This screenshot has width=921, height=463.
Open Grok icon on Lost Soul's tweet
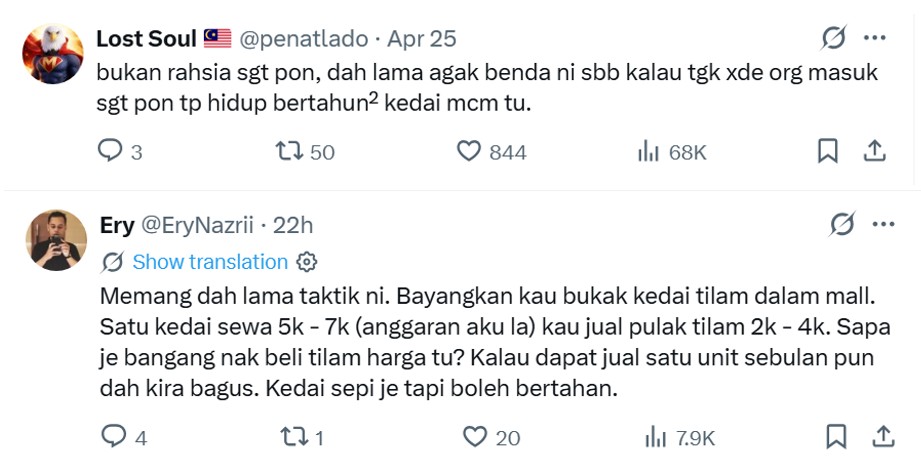[x=832, y=39]
